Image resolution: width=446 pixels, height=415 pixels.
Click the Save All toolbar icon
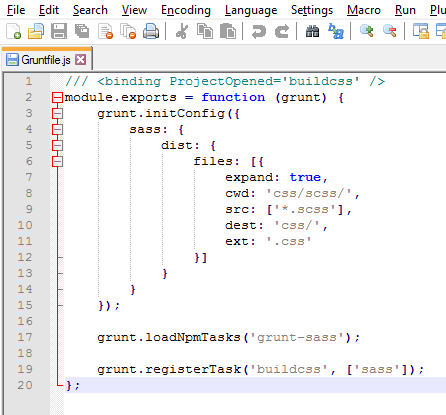(82, 31)
